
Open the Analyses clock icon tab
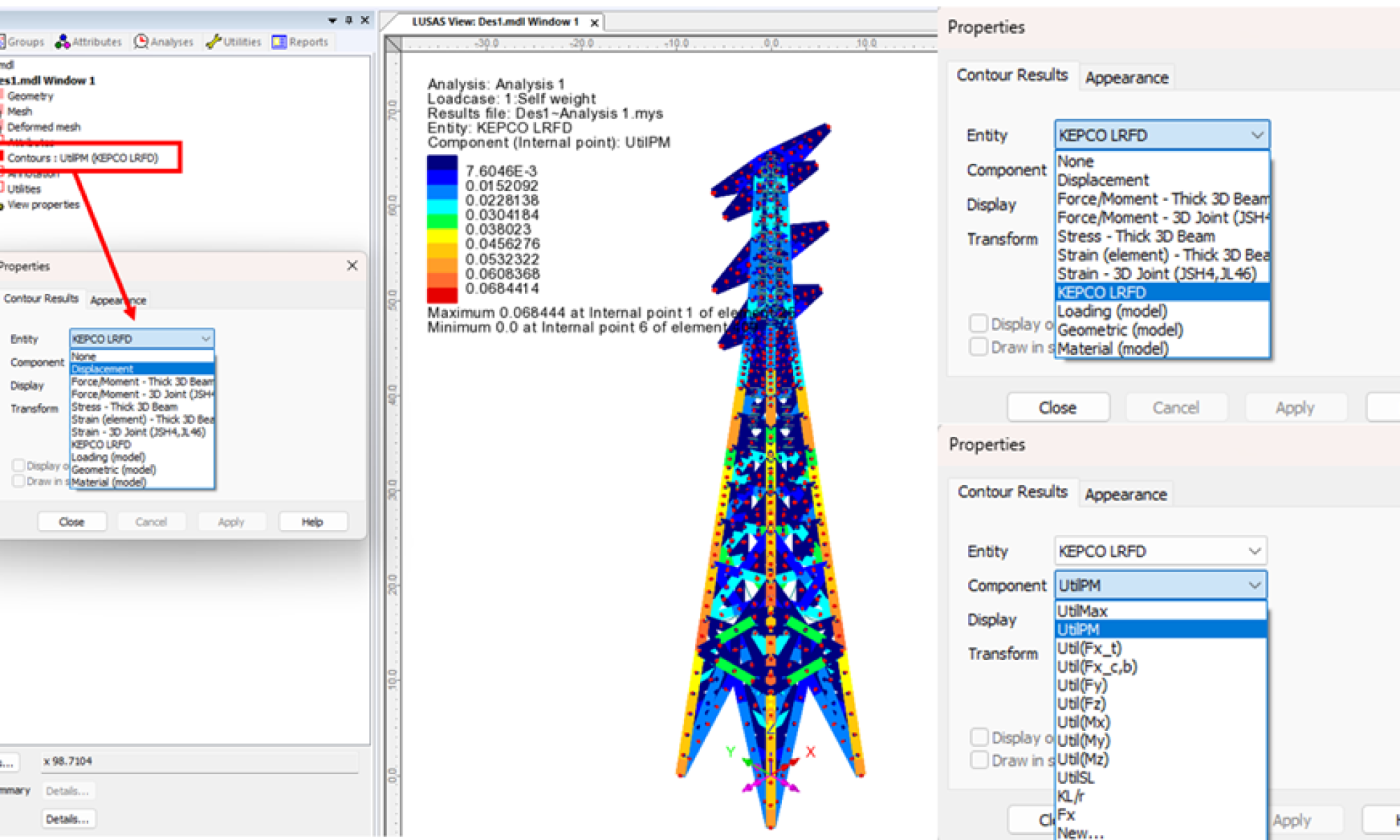[141, 42]
